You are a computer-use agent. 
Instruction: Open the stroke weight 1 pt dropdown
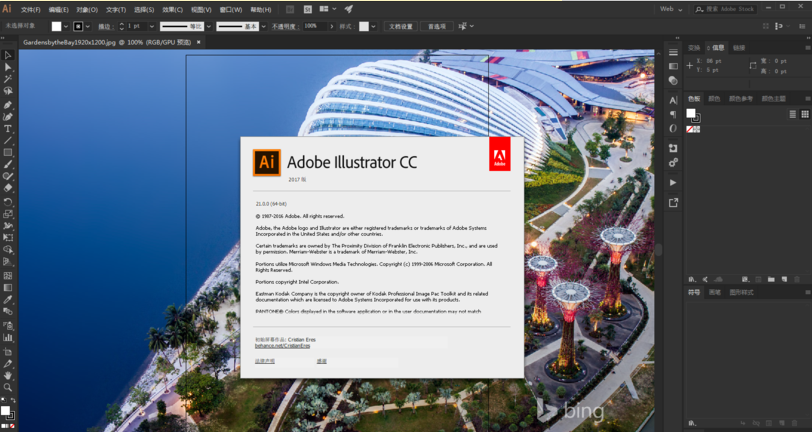[152, 26]
